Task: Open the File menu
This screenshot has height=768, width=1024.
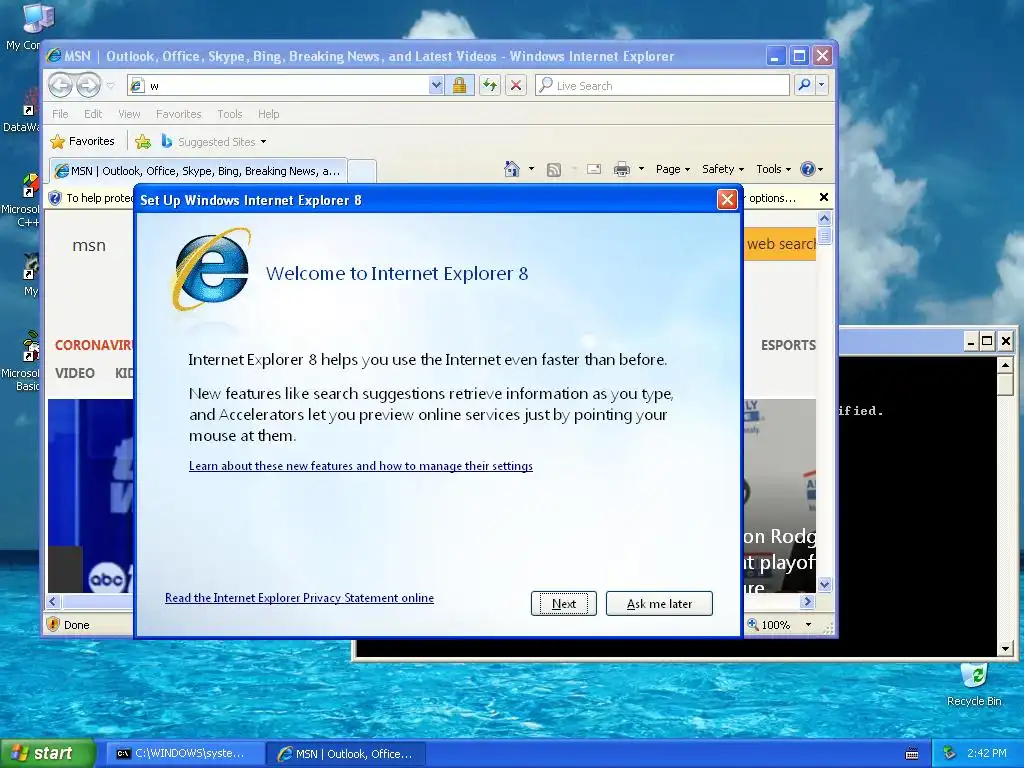Action: coord(60,114)
